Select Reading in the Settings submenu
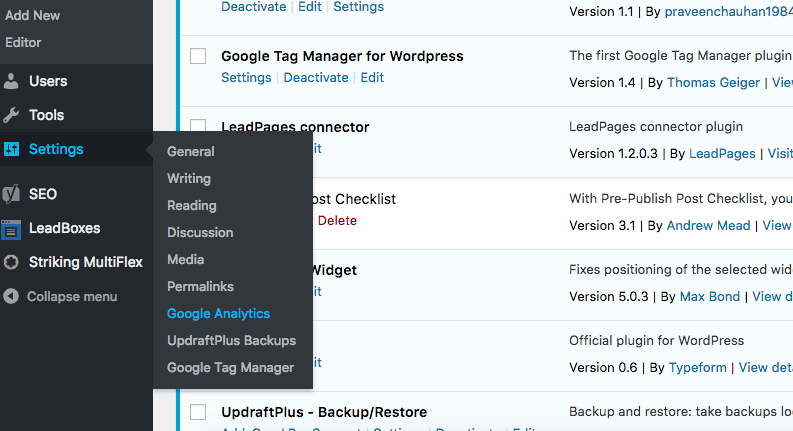 pyautogui.click(x=192, y=206)
